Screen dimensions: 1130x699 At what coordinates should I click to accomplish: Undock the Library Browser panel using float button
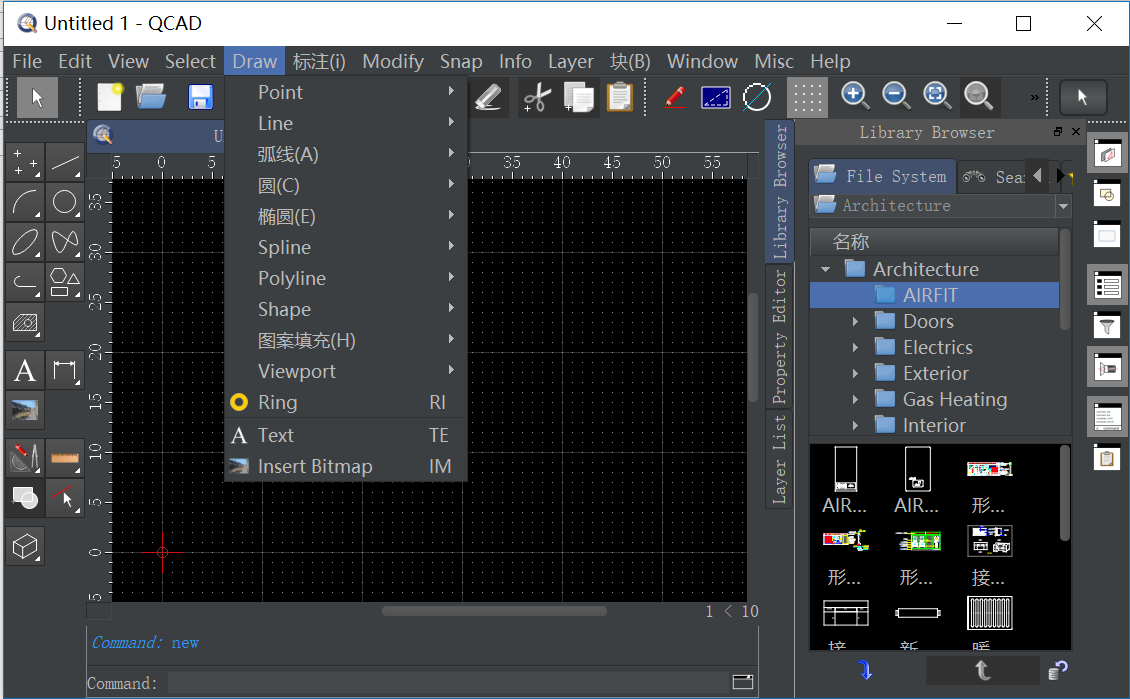pos(1058,132)
